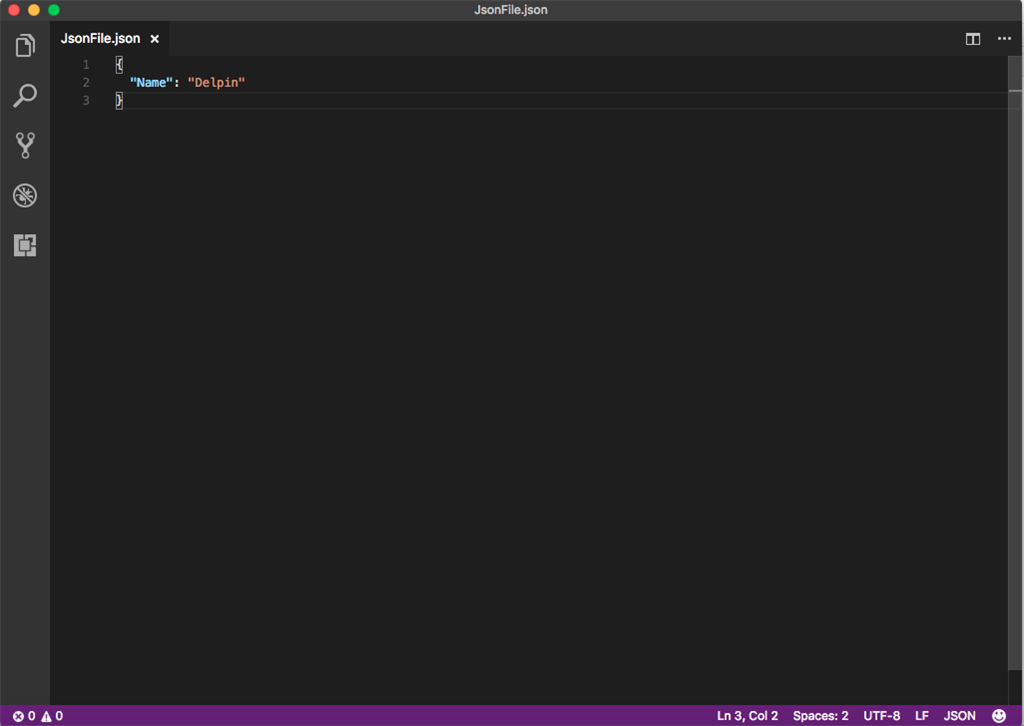
Task: Click the vertical scrollbar thumb in editor
Action: (x=1015, y=362)
